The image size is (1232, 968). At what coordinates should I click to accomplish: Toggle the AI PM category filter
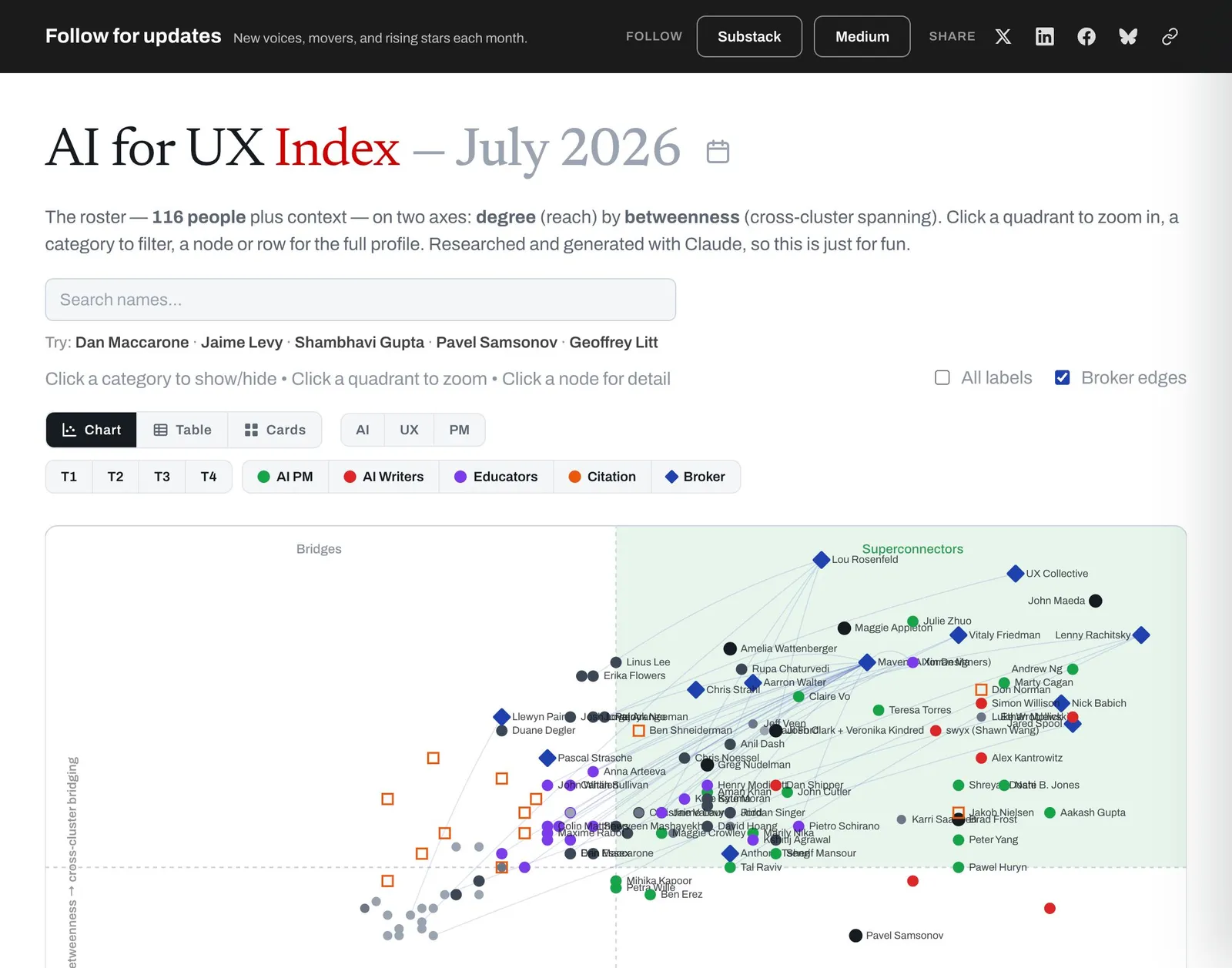coord(285,477)
